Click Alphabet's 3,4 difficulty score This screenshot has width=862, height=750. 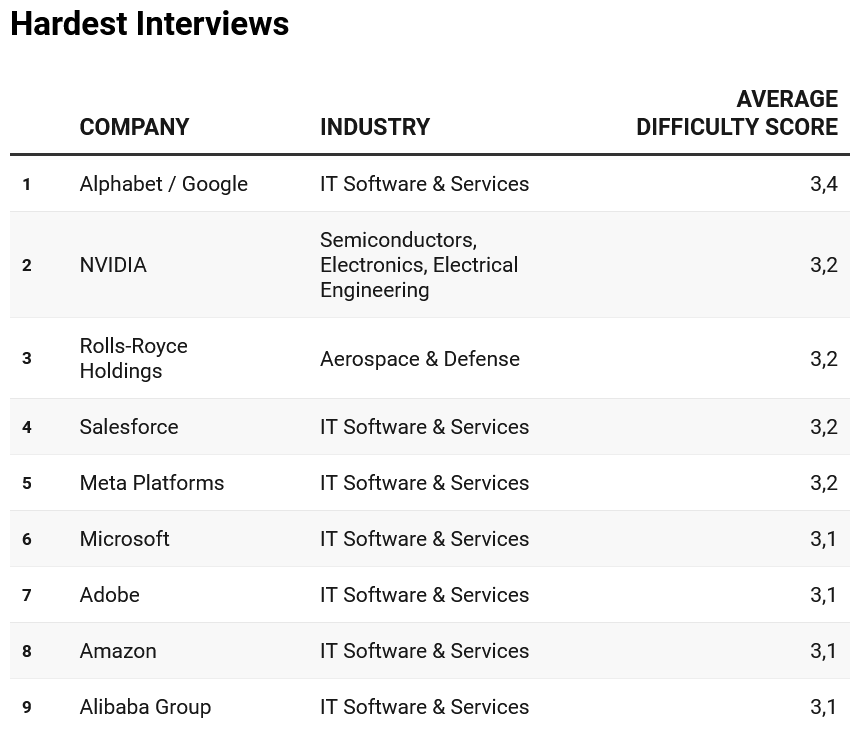click(823, 184)
